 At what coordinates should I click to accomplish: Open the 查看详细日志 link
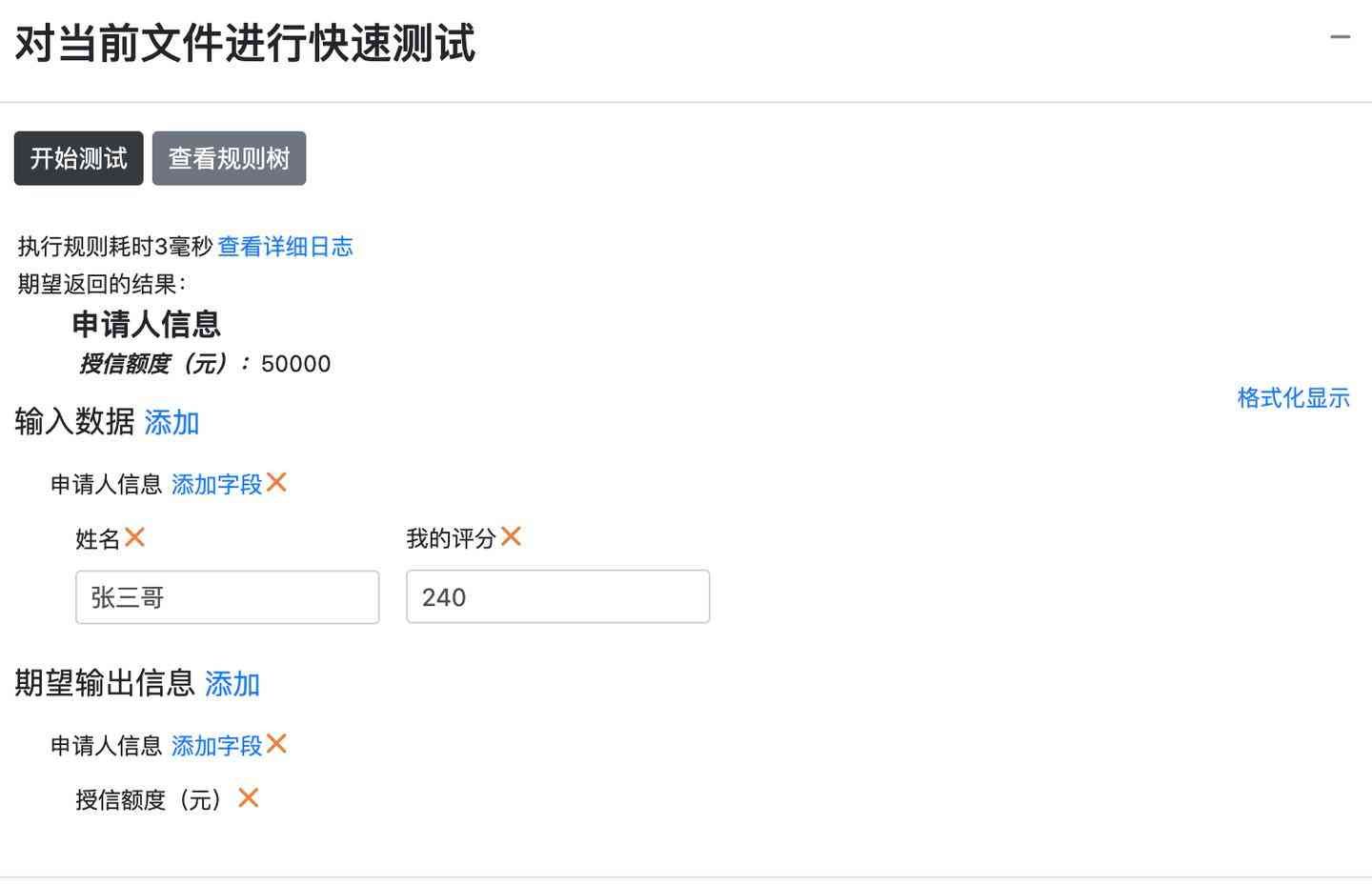(285, 247)
